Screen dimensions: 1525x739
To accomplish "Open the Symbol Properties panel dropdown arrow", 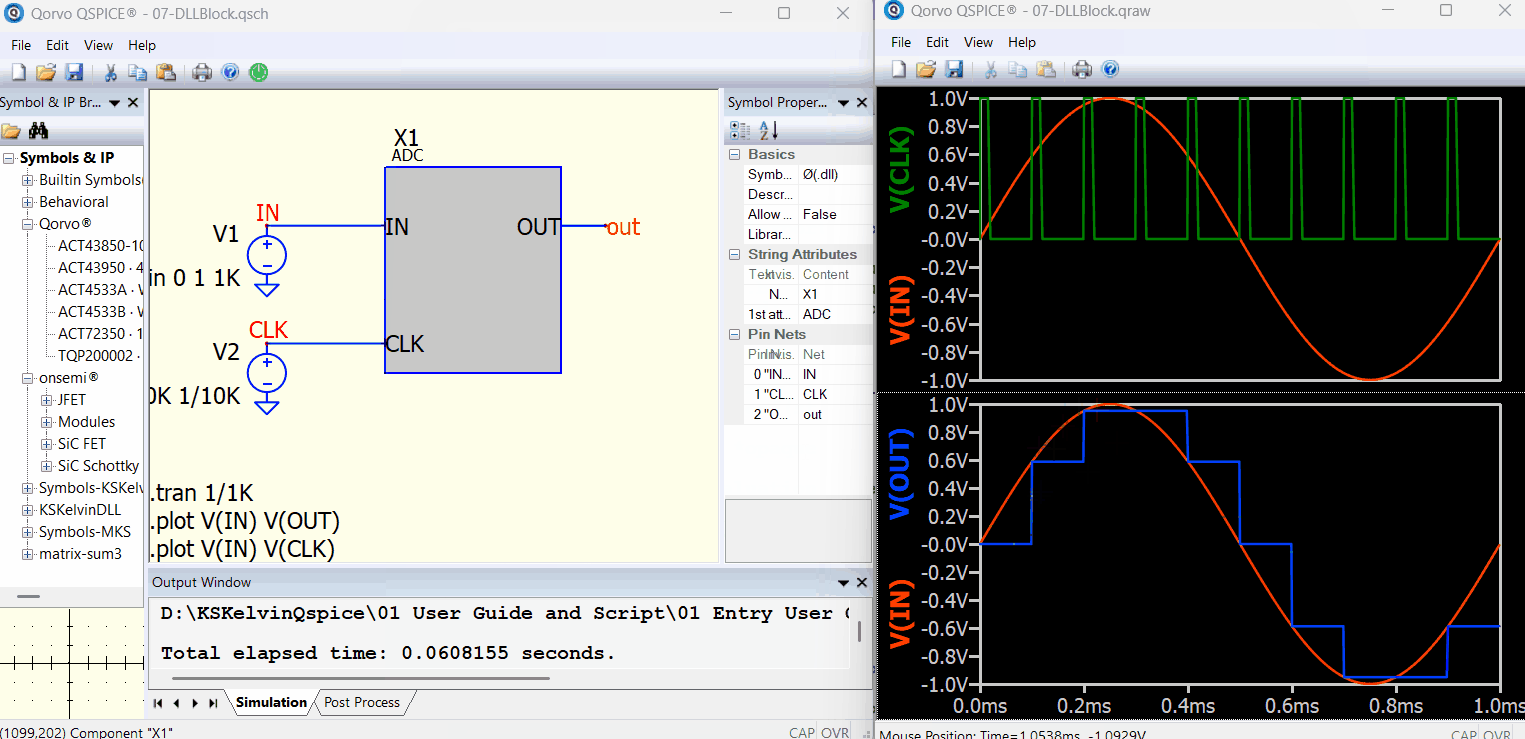I will [843, 103].
